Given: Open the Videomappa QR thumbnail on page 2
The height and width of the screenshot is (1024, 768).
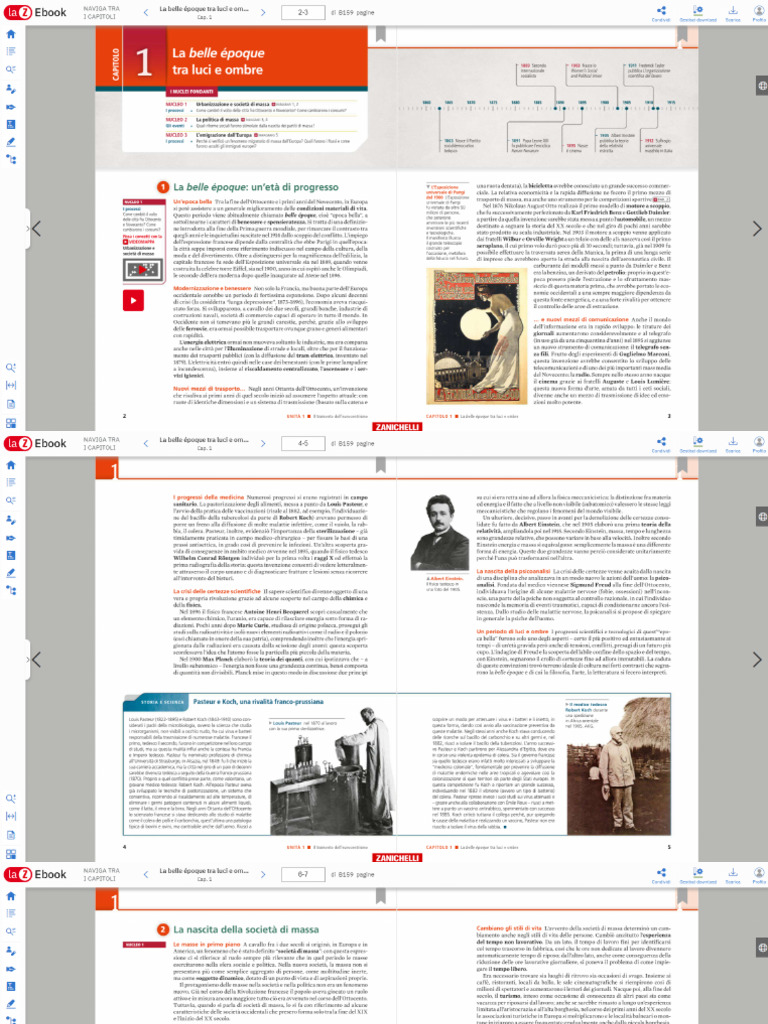Looking at the screenshot, I should (142, 270).
